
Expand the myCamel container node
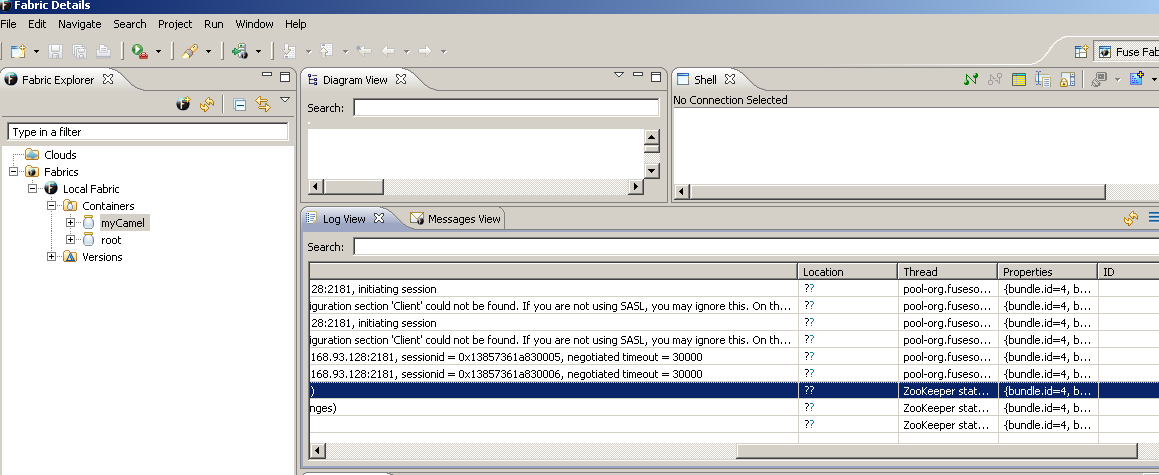[x=71, y=222]
